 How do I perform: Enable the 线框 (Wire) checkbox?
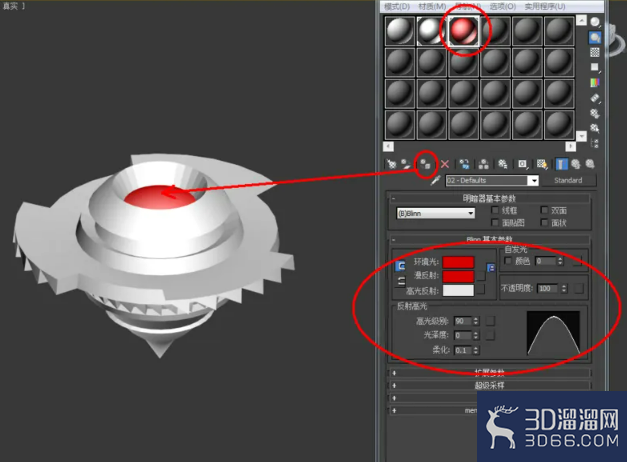(x=495, y=210)
